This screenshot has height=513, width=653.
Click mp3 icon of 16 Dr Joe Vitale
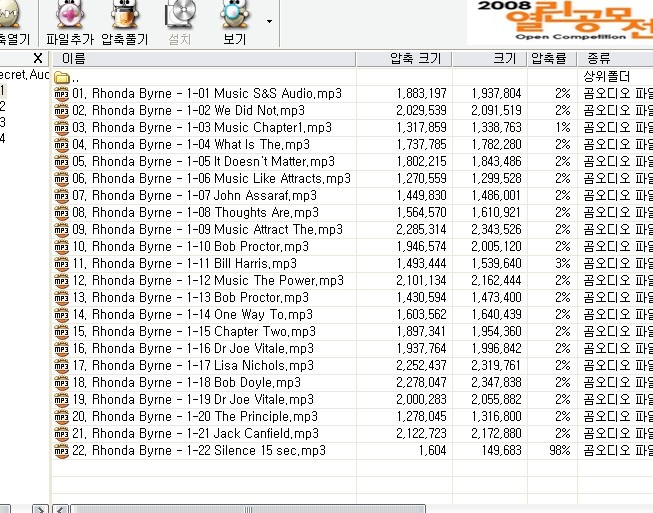pyautogui.click(x=62, y=349)
